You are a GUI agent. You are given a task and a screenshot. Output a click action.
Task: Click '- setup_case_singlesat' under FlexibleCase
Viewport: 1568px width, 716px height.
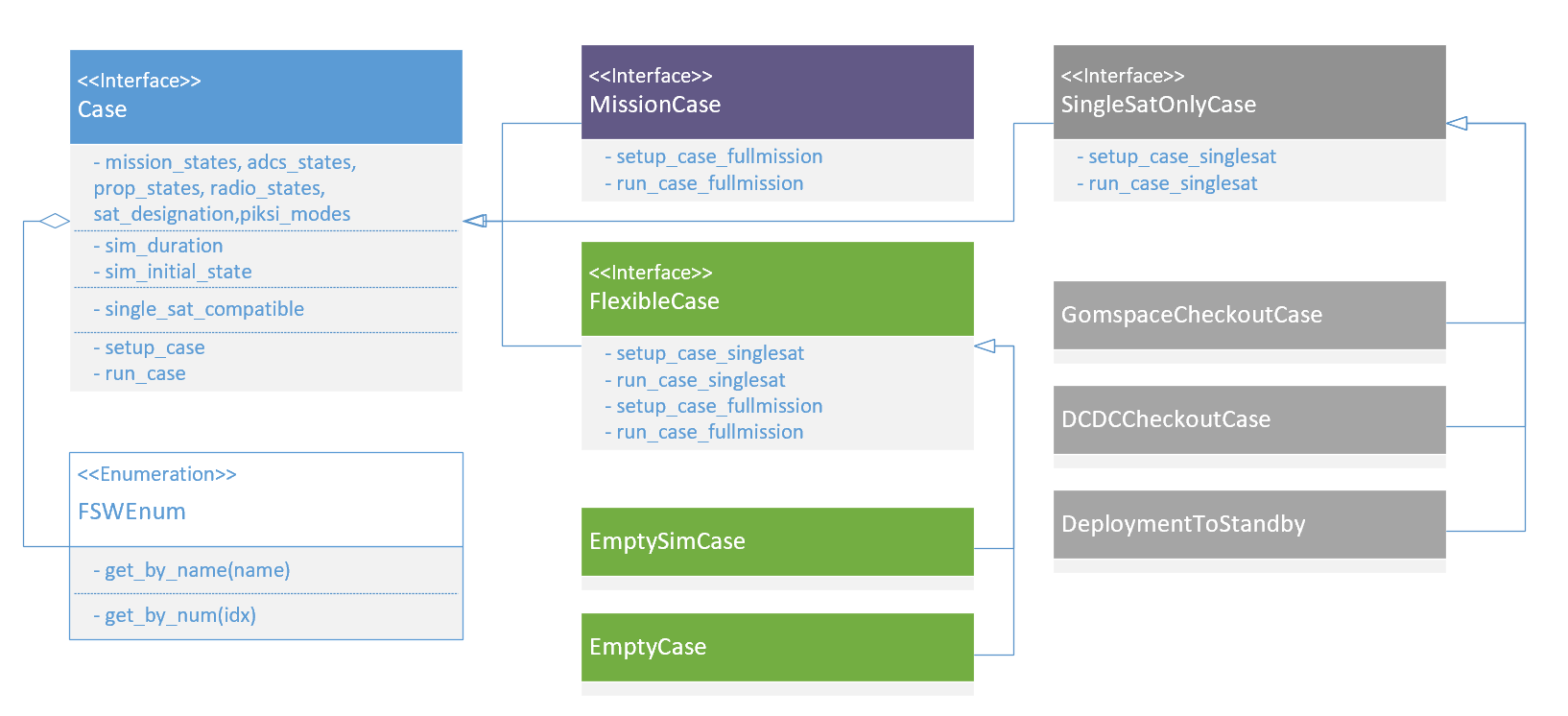pyautogui.click(x=704, y=353)
